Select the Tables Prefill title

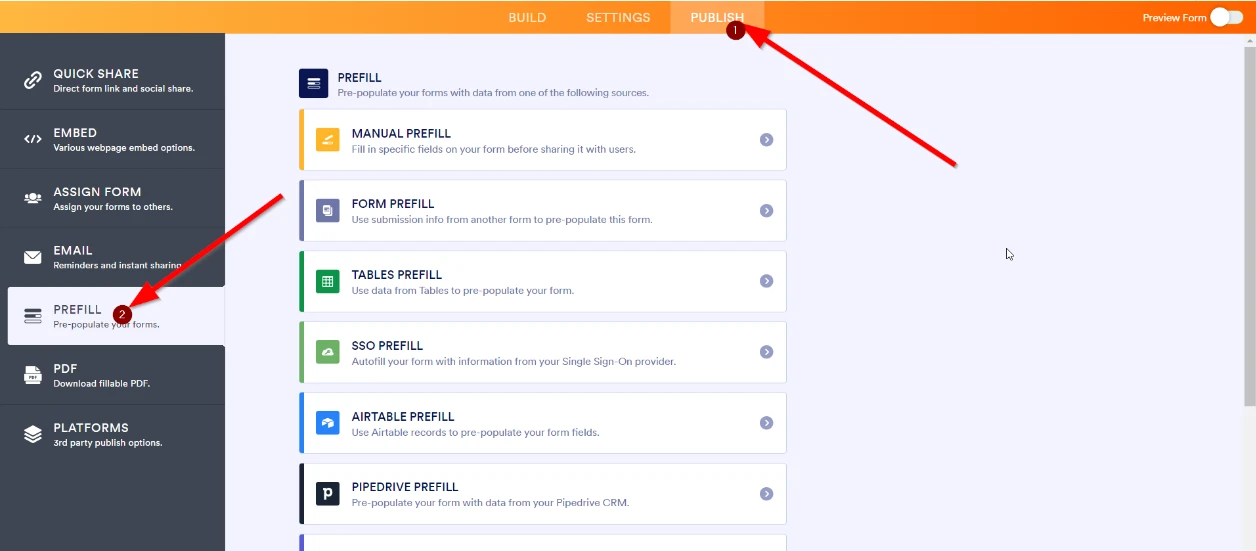click(x=397, y=275)
